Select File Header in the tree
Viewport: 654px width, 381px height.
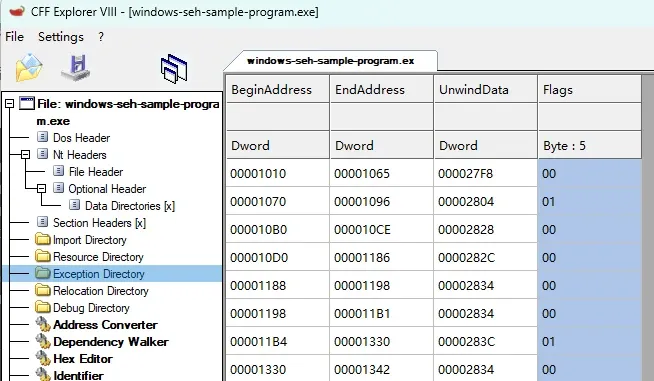(96, 172)
